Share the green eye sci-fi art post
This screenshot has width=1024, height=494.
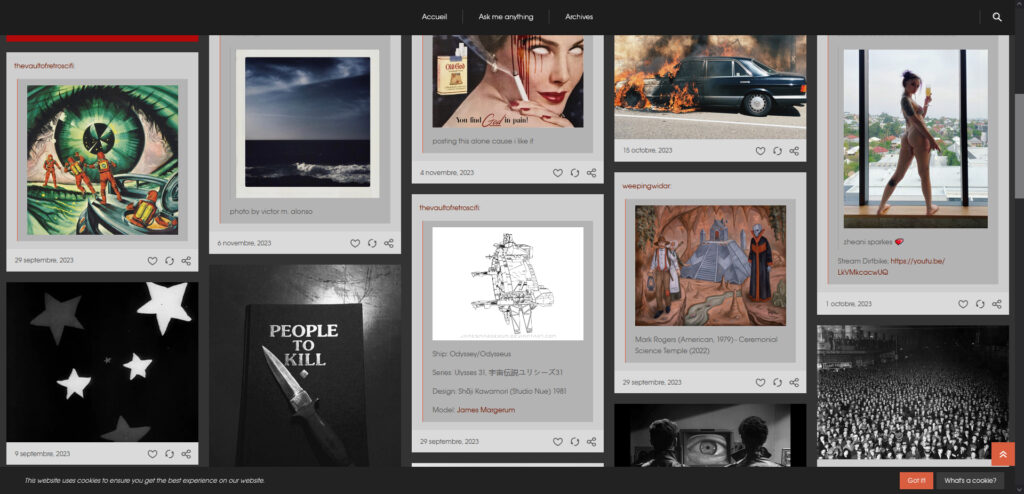[186, 261]
